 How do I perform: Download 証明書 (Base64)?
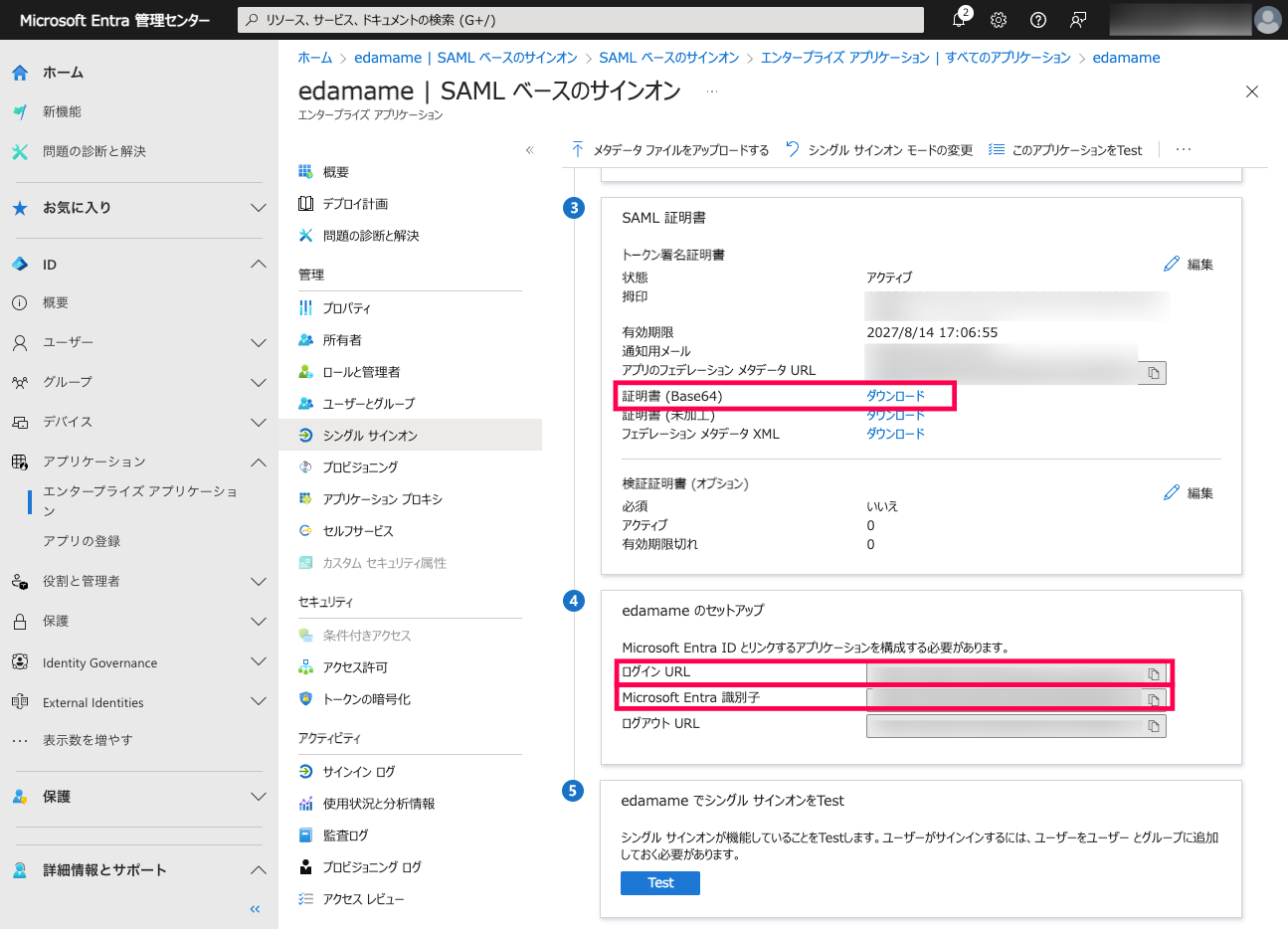[x=895, y=396]
